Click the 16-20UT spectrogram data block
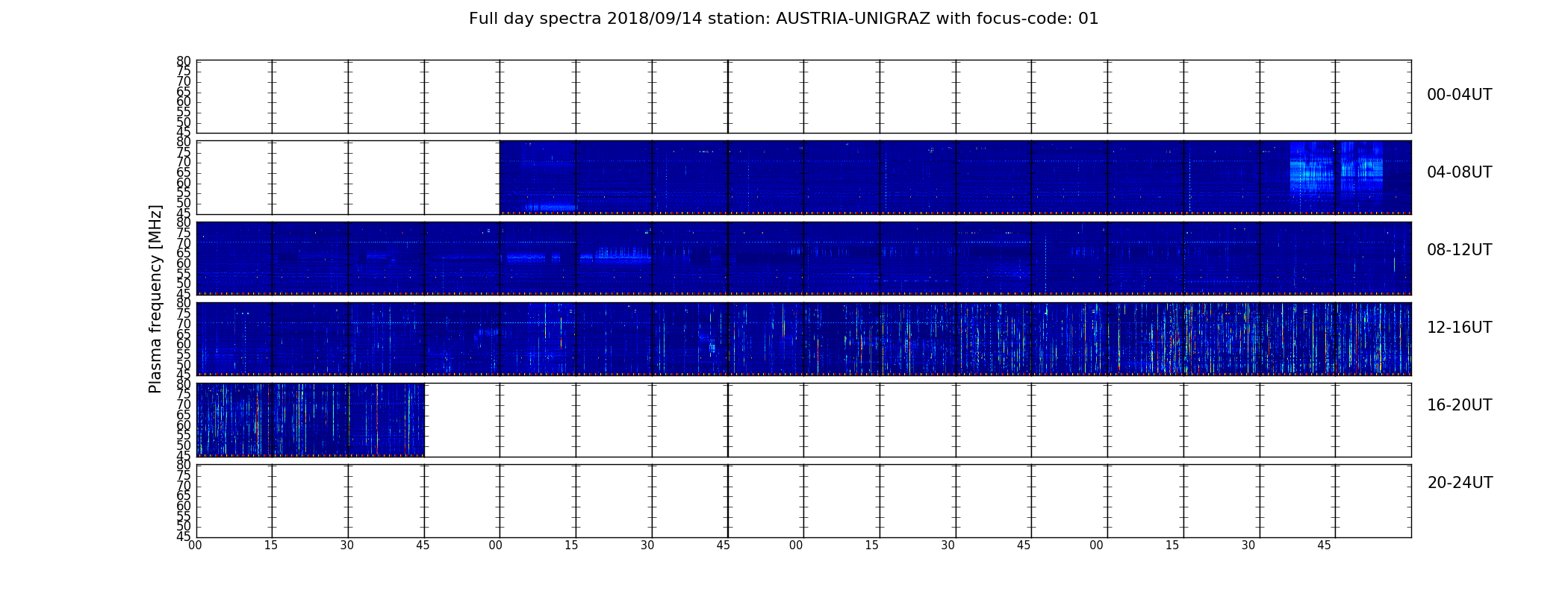The width and height of the screenshot is (1568, 597). [311, 419]
